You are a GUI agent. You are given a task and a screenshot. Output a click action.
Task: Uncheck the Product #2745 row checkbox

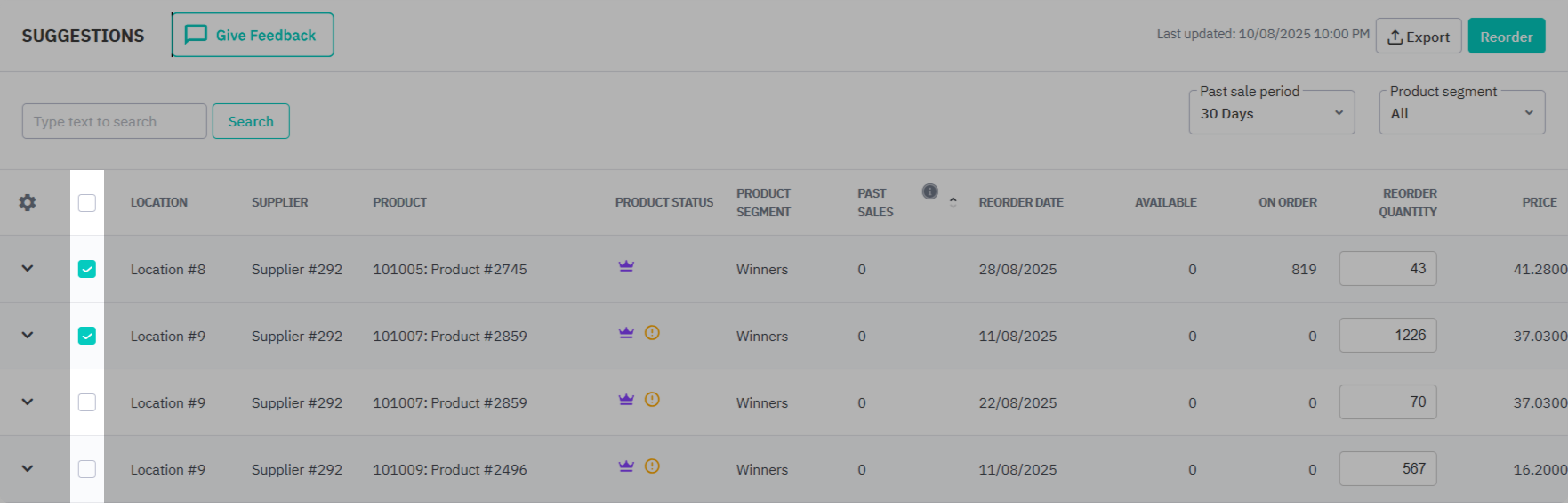pyautogui.click(x=87, y=269)
